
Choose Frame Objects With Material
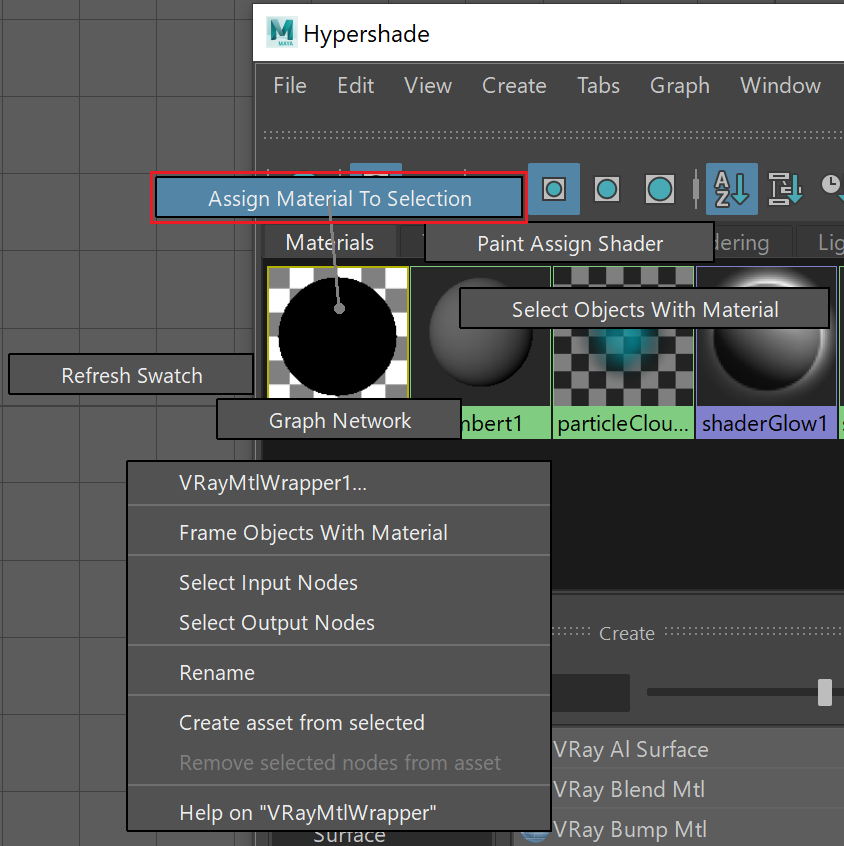pyautogui.click(x=339, y=533)
